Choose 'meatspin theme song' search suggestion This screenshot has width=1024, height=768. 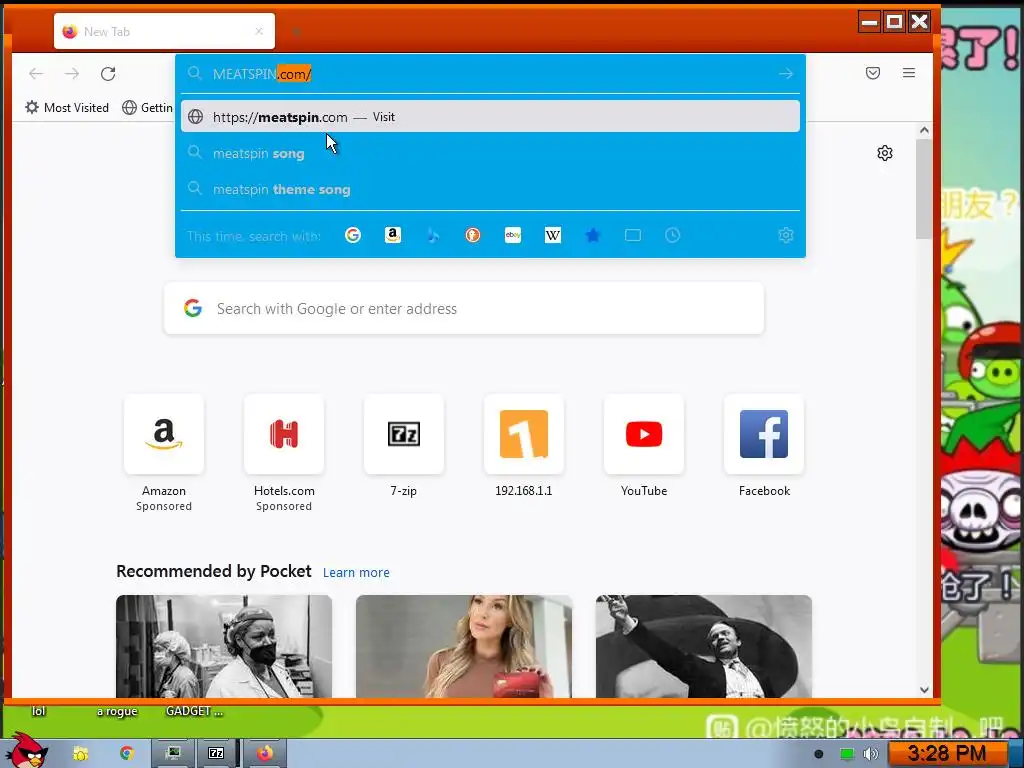click(x=490, y=189)
